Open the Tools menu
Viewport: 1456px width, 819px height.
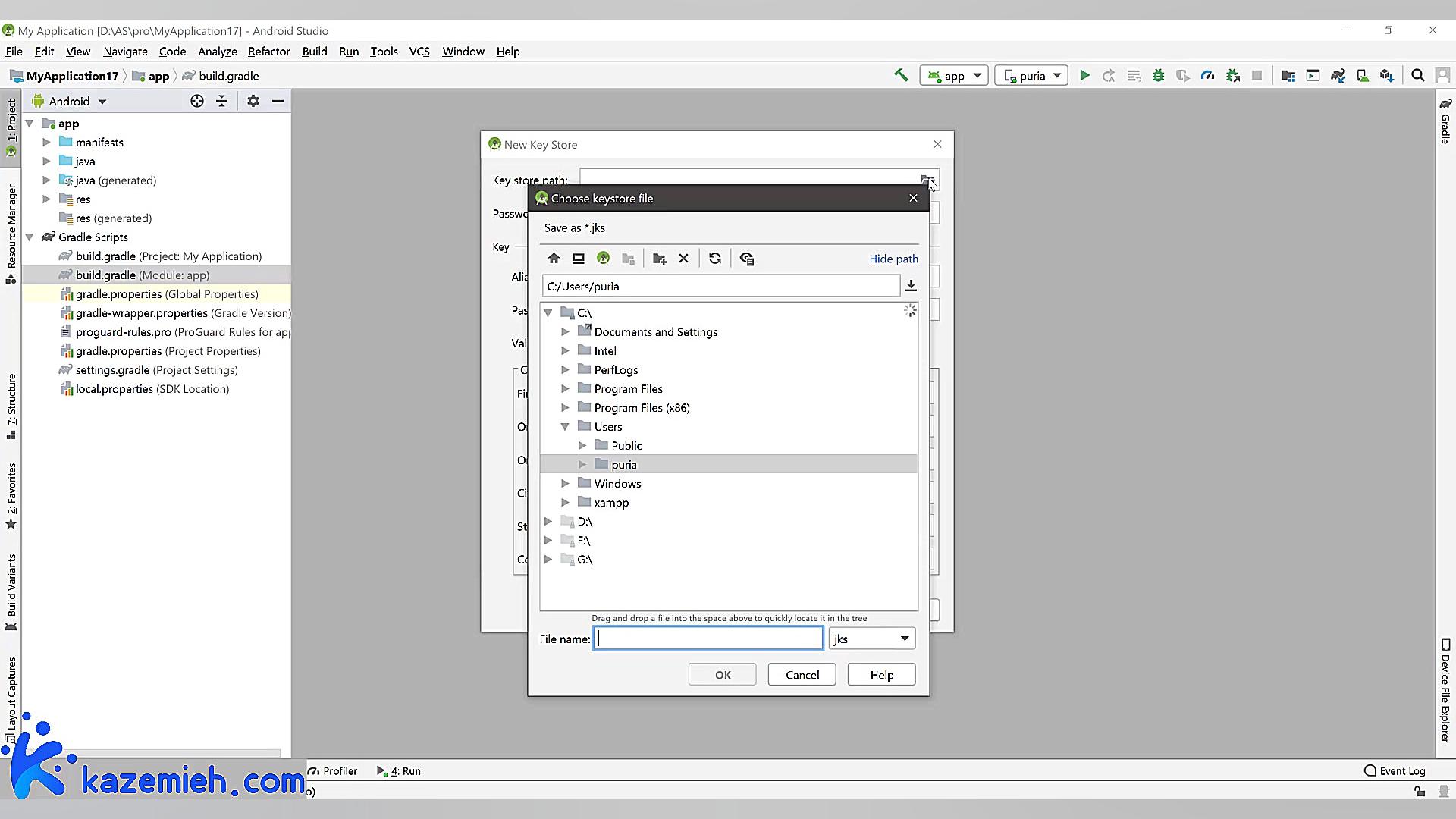384,52
